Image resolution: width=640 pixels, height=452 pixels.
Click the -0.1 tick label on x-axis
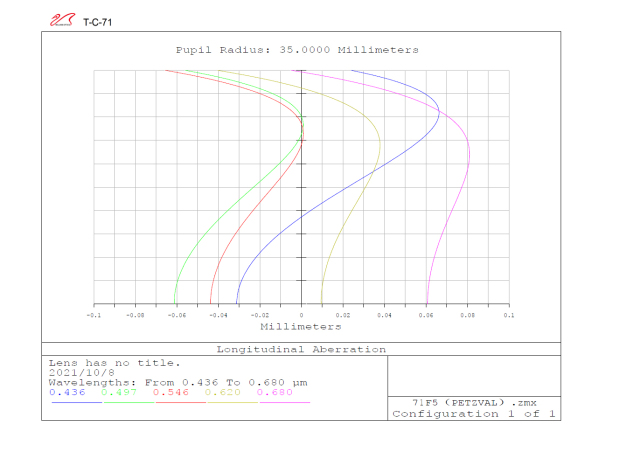coord(93,314)
